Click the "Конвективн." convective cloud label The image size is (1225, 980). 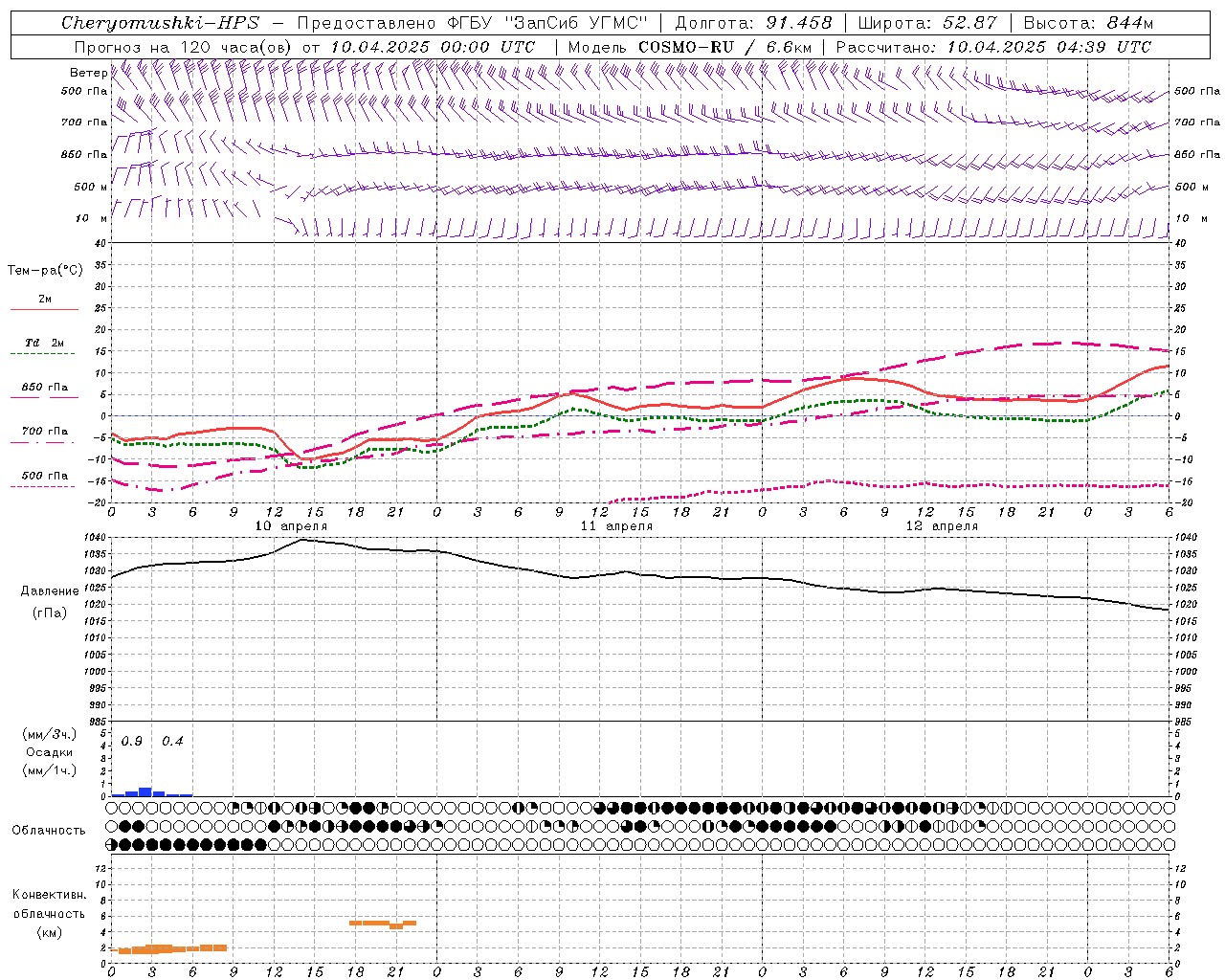point(49,895)
